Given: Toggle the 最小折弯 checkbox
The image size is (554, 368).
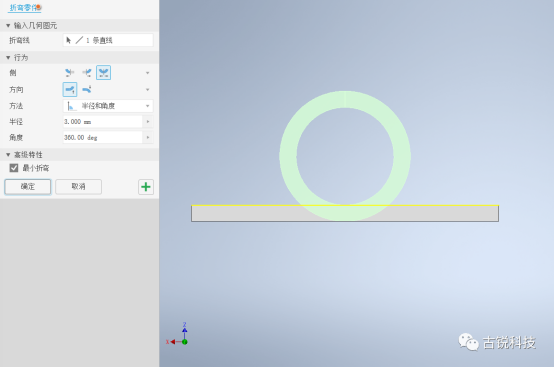Looking at the screenshot, I should (14, 168).
